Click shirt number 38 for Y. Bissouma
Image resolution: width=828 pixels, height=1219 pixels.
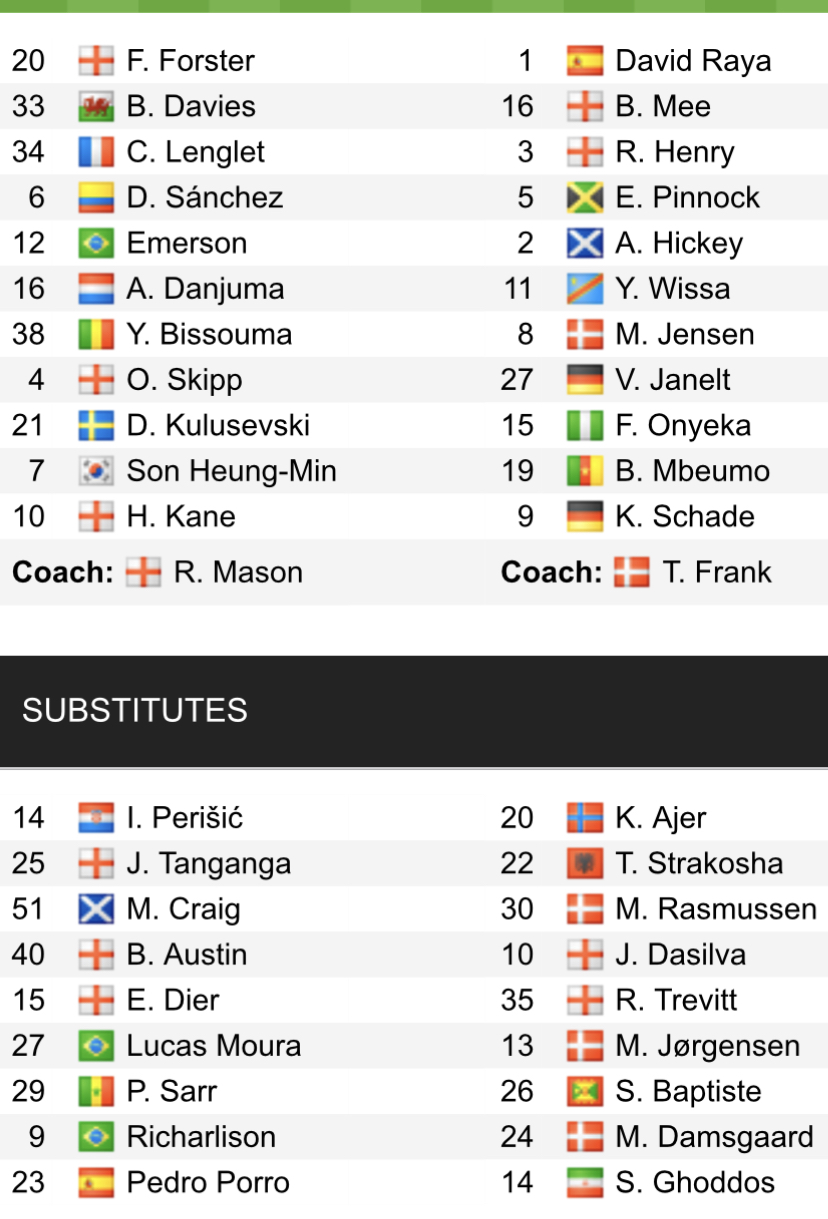[28, 334]
